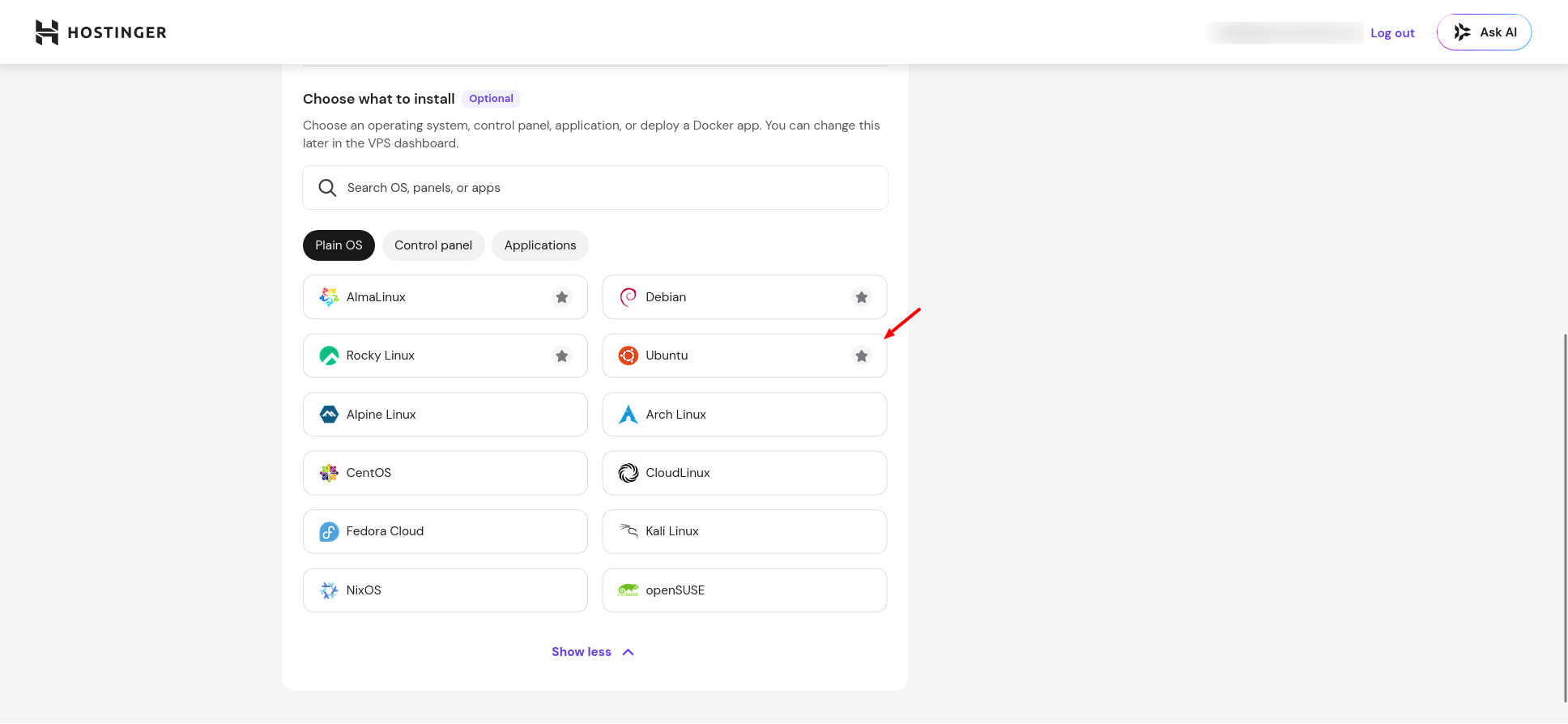1568x724 pixels.
Task: Click the page vertical scrollbar
Action: (1565, 518)
